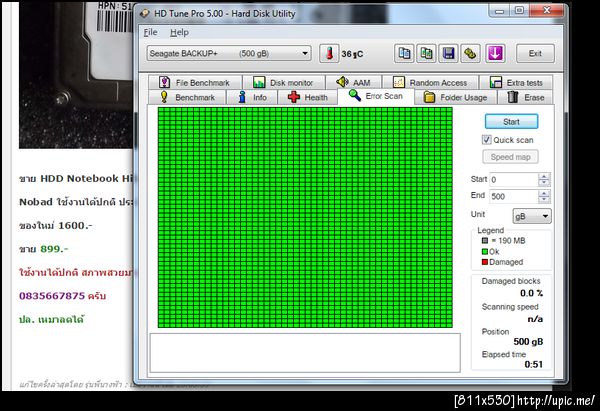The image size is (600, 411).
Task: Click the Speed map button
Action: tap(510, 157)
